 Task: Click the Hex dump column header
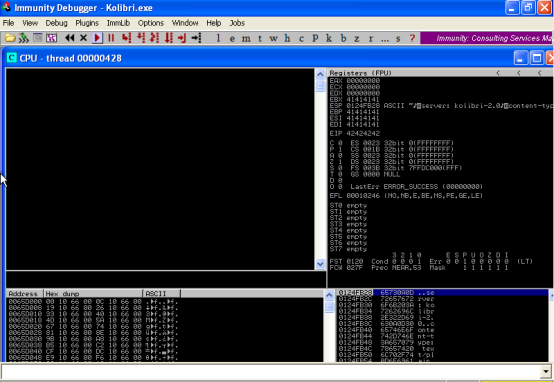93,294
